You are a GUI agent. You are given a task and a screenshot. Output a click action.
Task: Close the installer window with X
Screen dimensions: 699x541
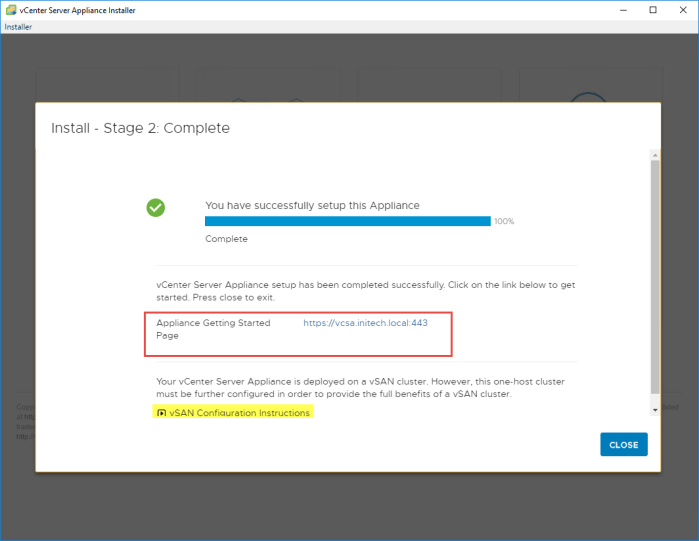(x=682, y=10)
